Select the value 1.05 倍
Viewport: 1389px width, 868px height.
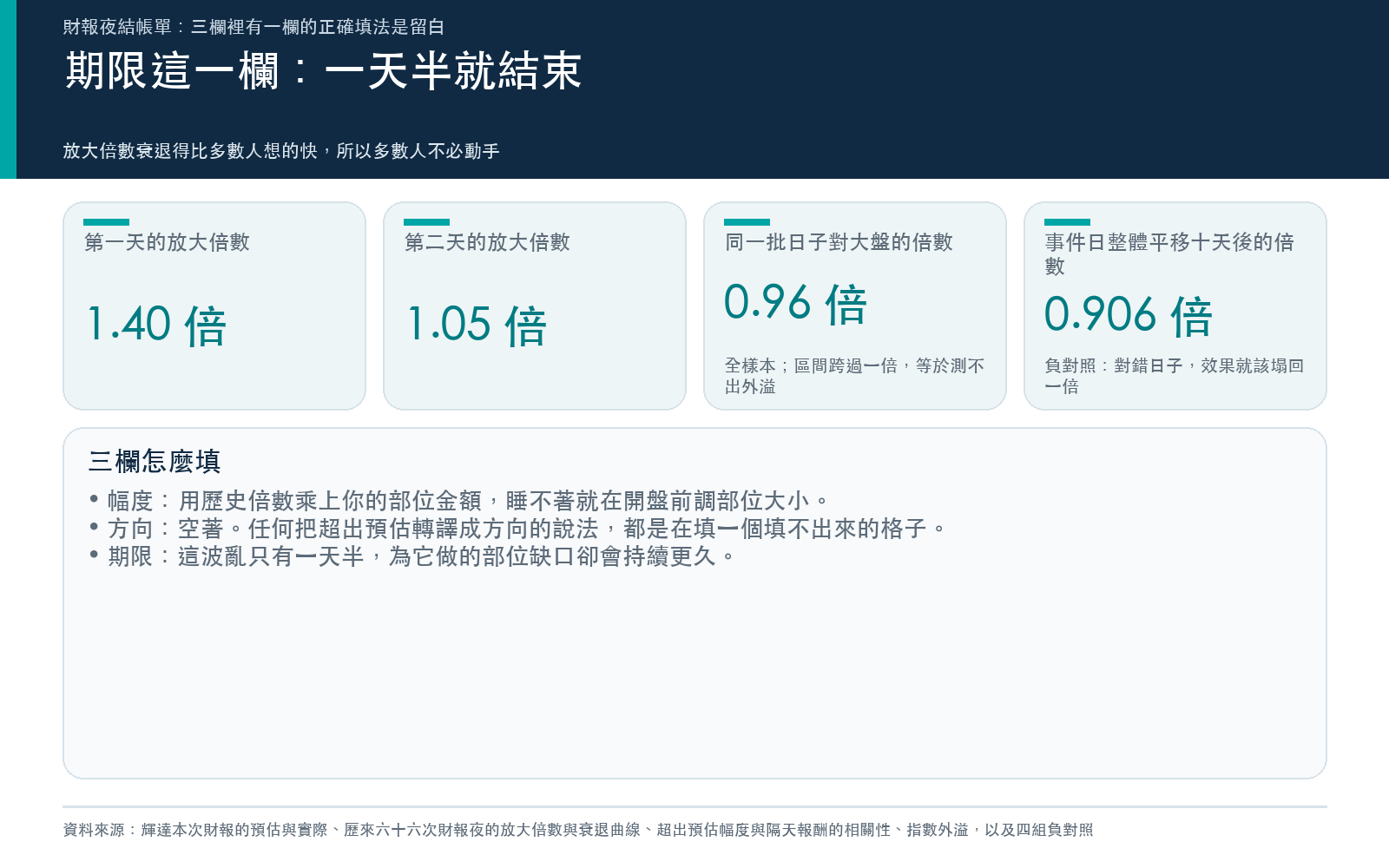477,325
